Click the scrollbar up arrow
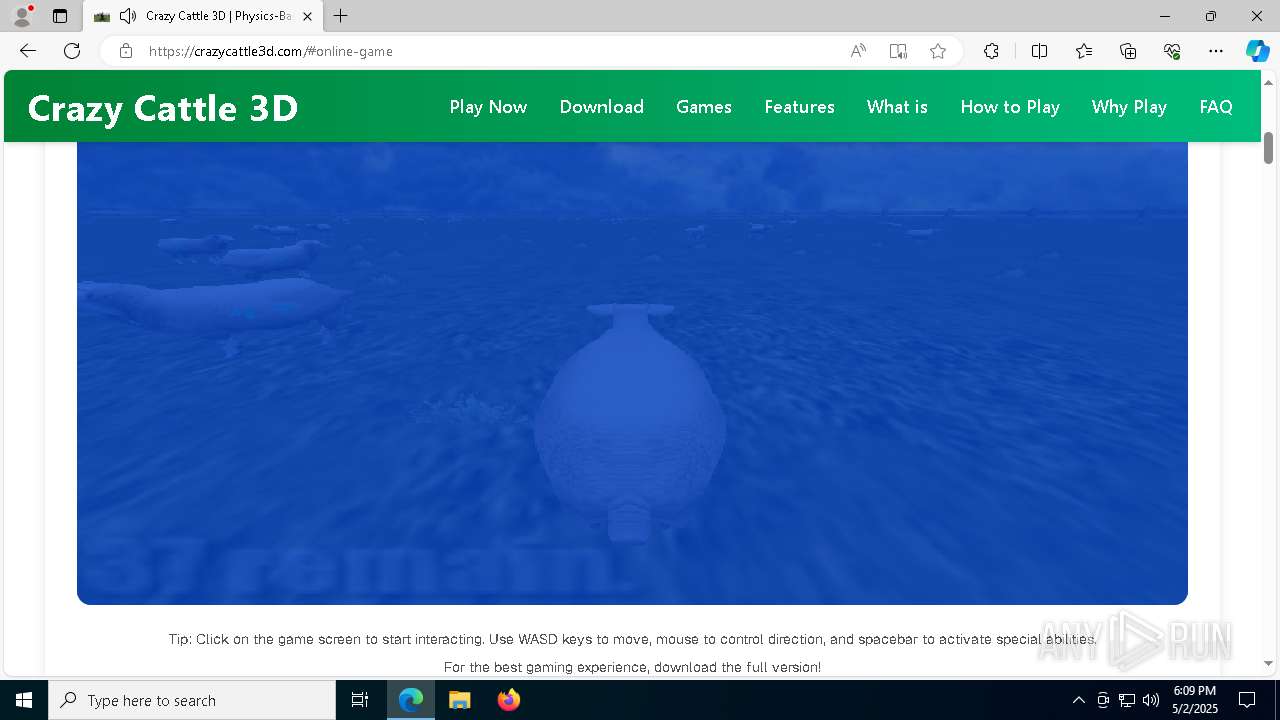The image size is (1280, 720). 1268,81
